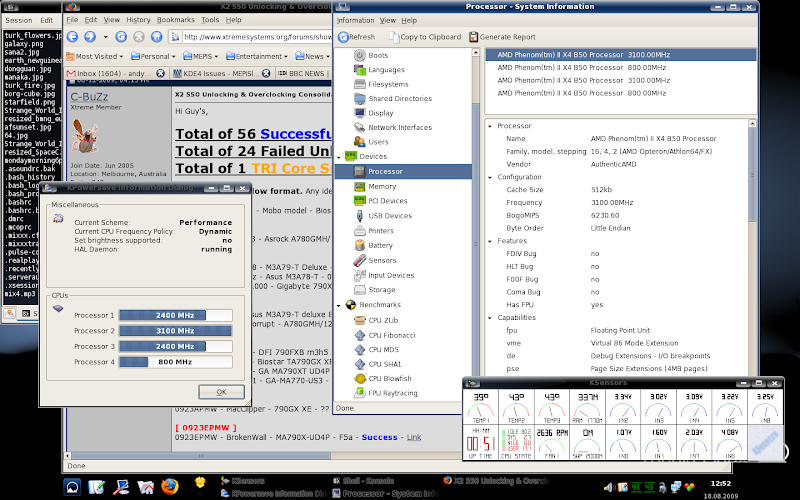Open View menu in System Information
Screen dimensions: 800x500
388,20
